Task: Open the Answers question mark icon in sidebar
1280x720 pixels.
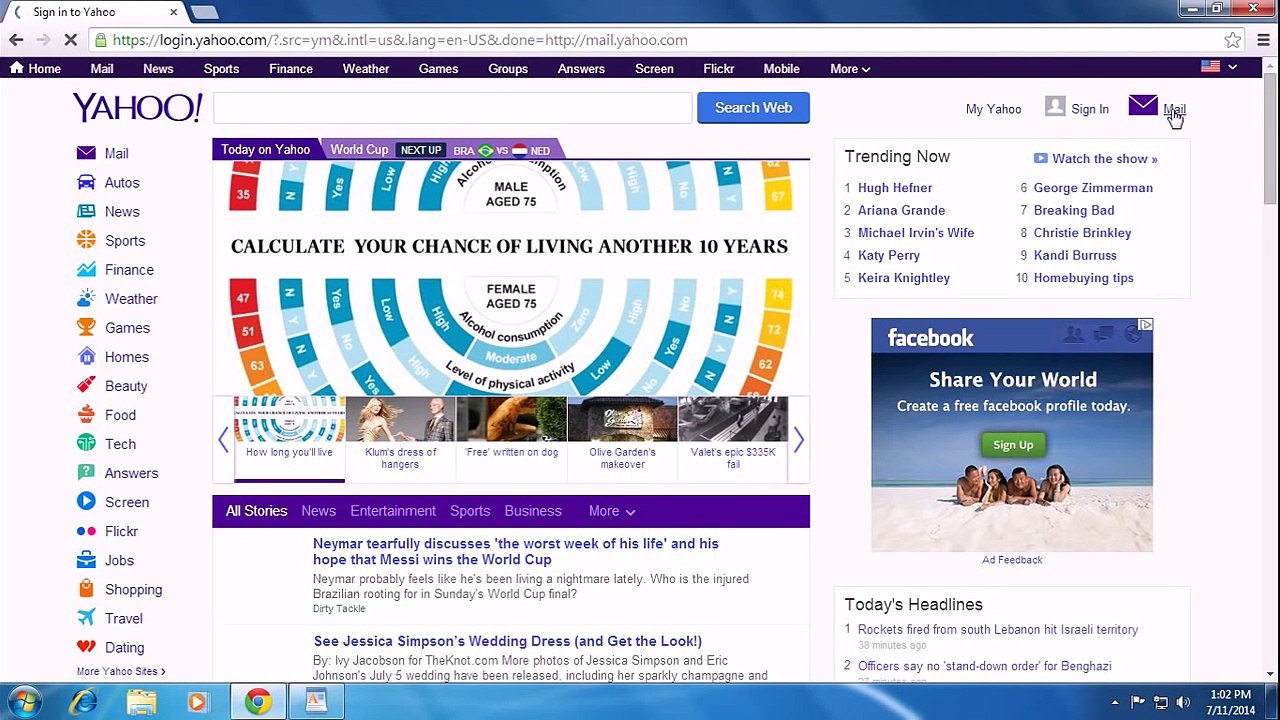Action: 86,472
